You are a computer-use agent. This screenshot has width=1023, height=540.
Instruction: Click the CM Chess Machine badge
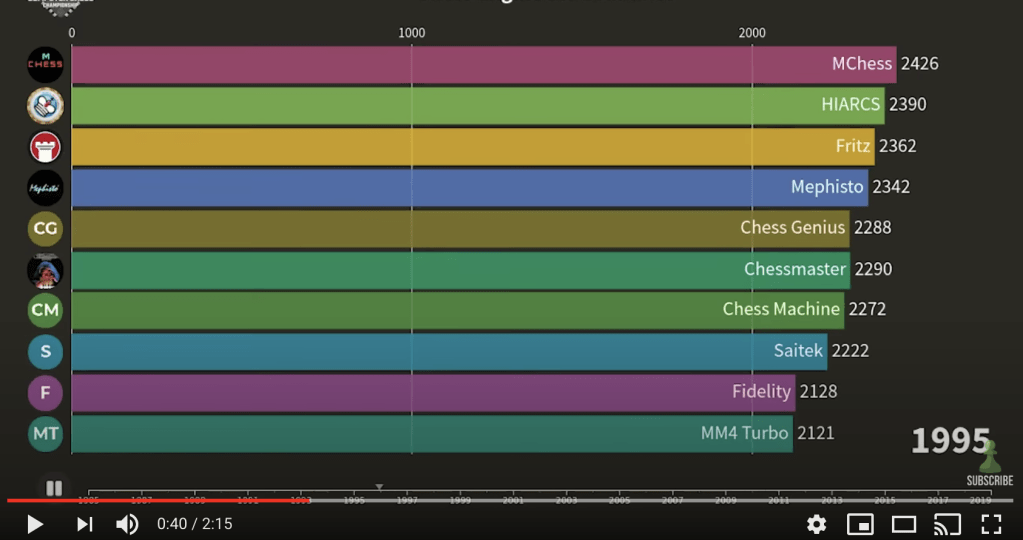pos(45,310)
